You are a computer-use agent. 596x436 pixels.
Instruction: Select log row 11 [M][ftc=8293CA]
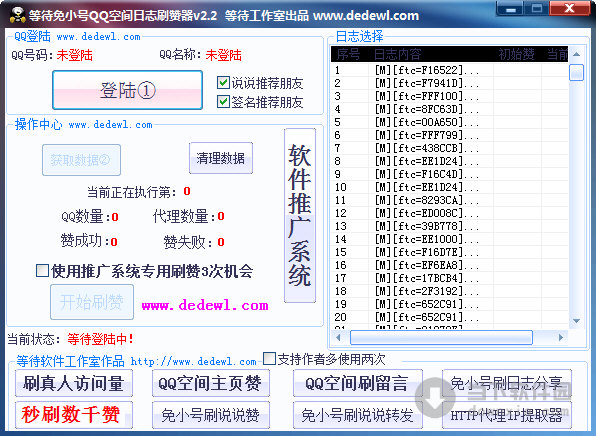(x=450, y=200)
